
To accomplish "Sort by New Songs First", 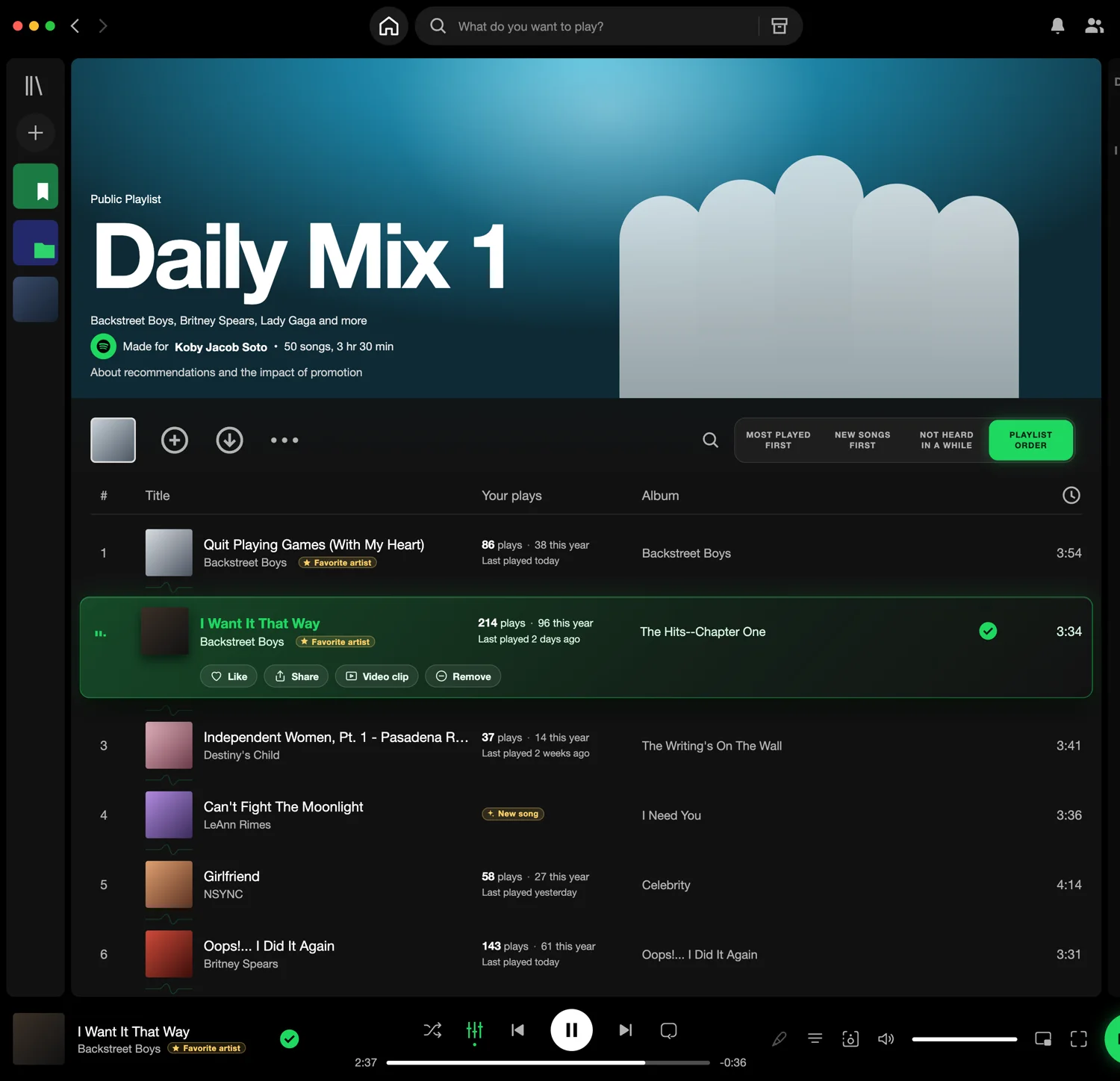I will (862, 440).
